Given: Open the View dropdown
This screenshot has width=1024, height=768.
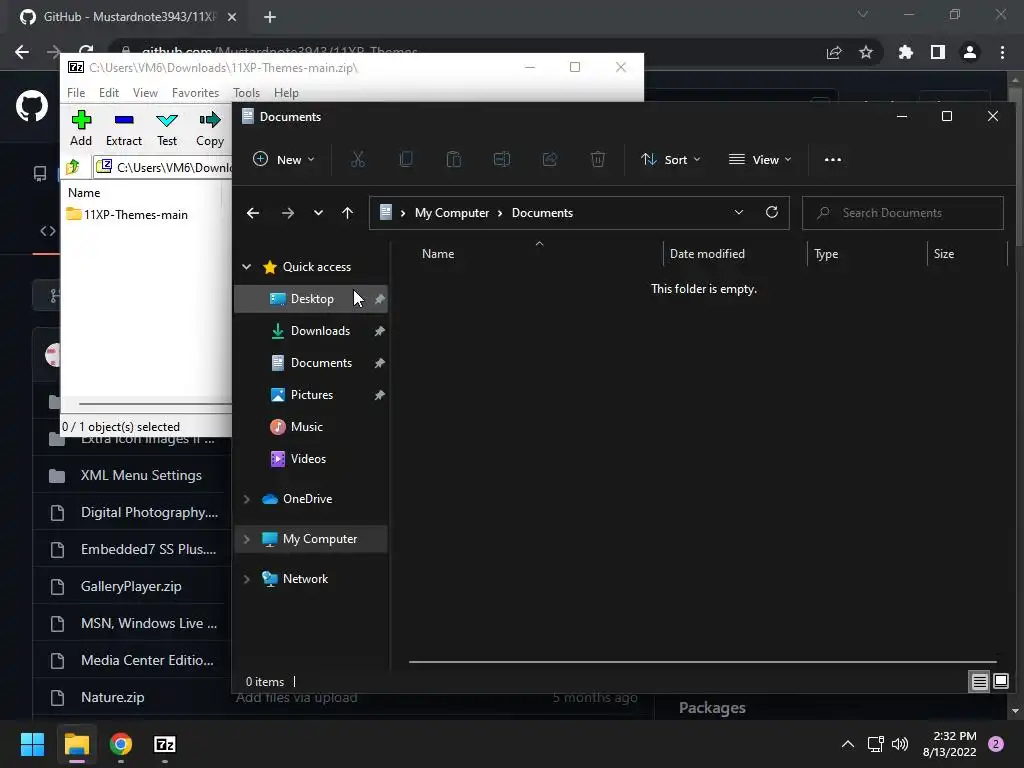Looking at the screenshot, I should point(760,159).
